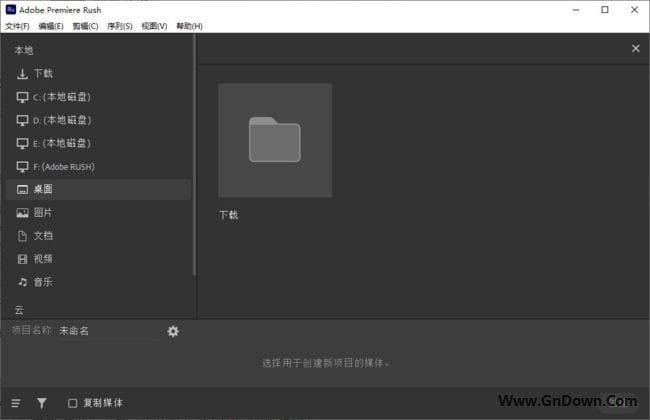
Task: Select 音乐 in the sidebar
Action: click(x=99, y=282)
